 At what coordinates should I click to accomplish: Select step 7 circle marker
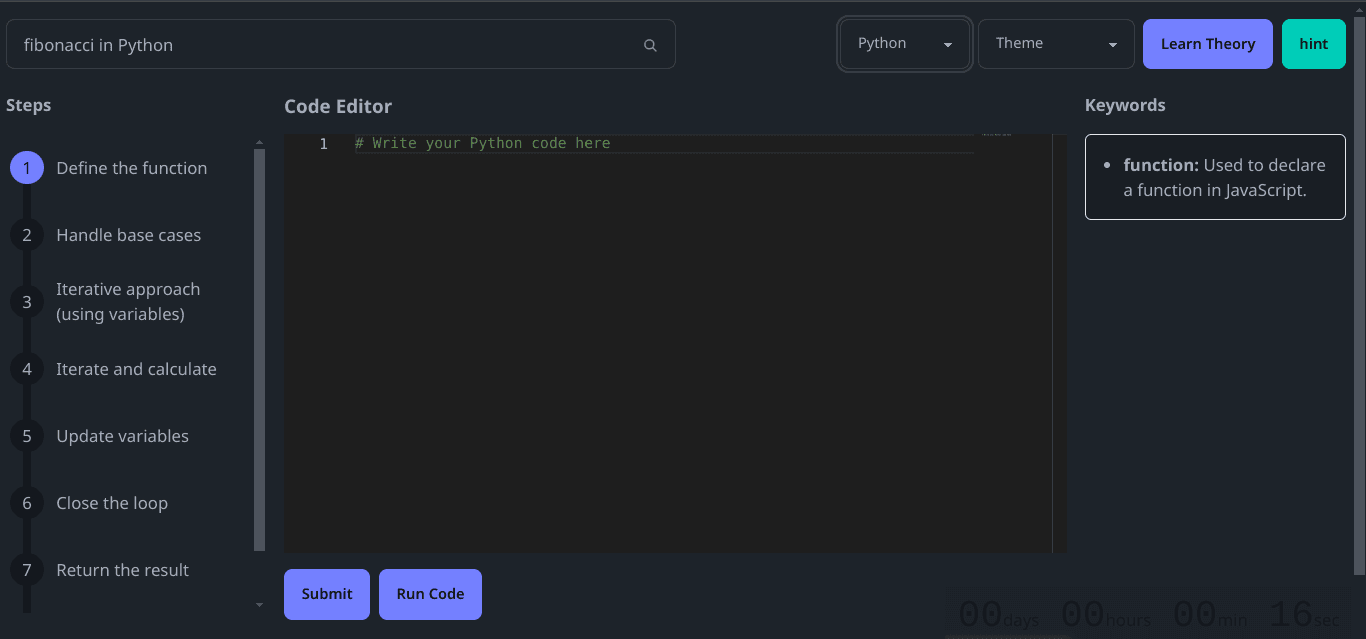pos(27,570)
